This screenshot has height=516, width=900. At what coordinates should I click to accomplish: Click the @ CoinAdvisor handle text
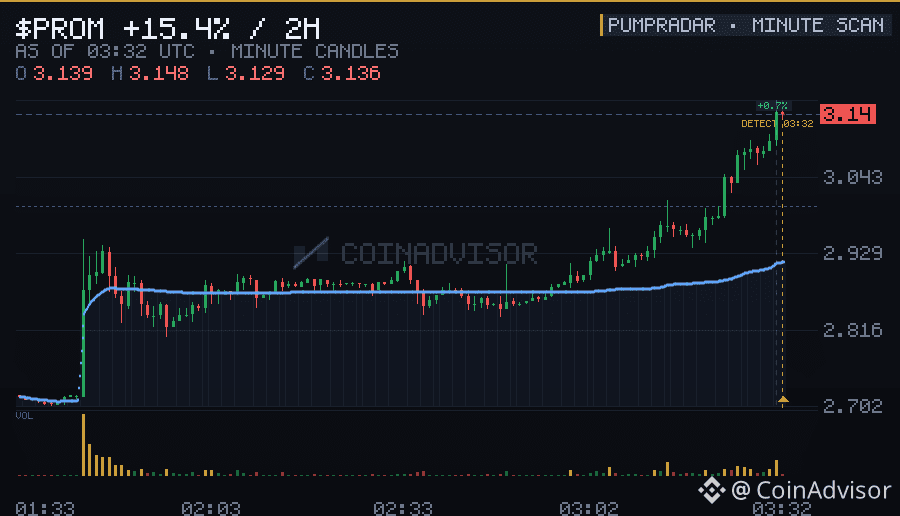point(811,490)
